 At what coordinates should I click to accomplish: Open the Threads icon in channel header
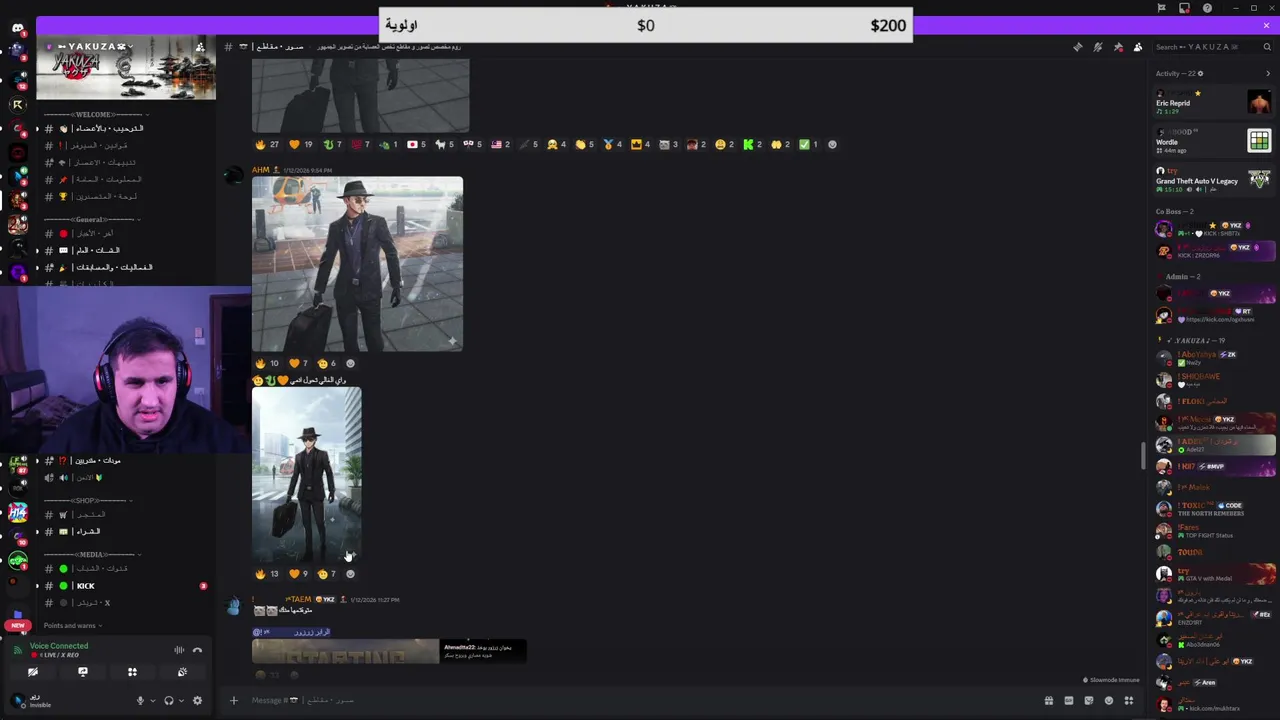1077,47
